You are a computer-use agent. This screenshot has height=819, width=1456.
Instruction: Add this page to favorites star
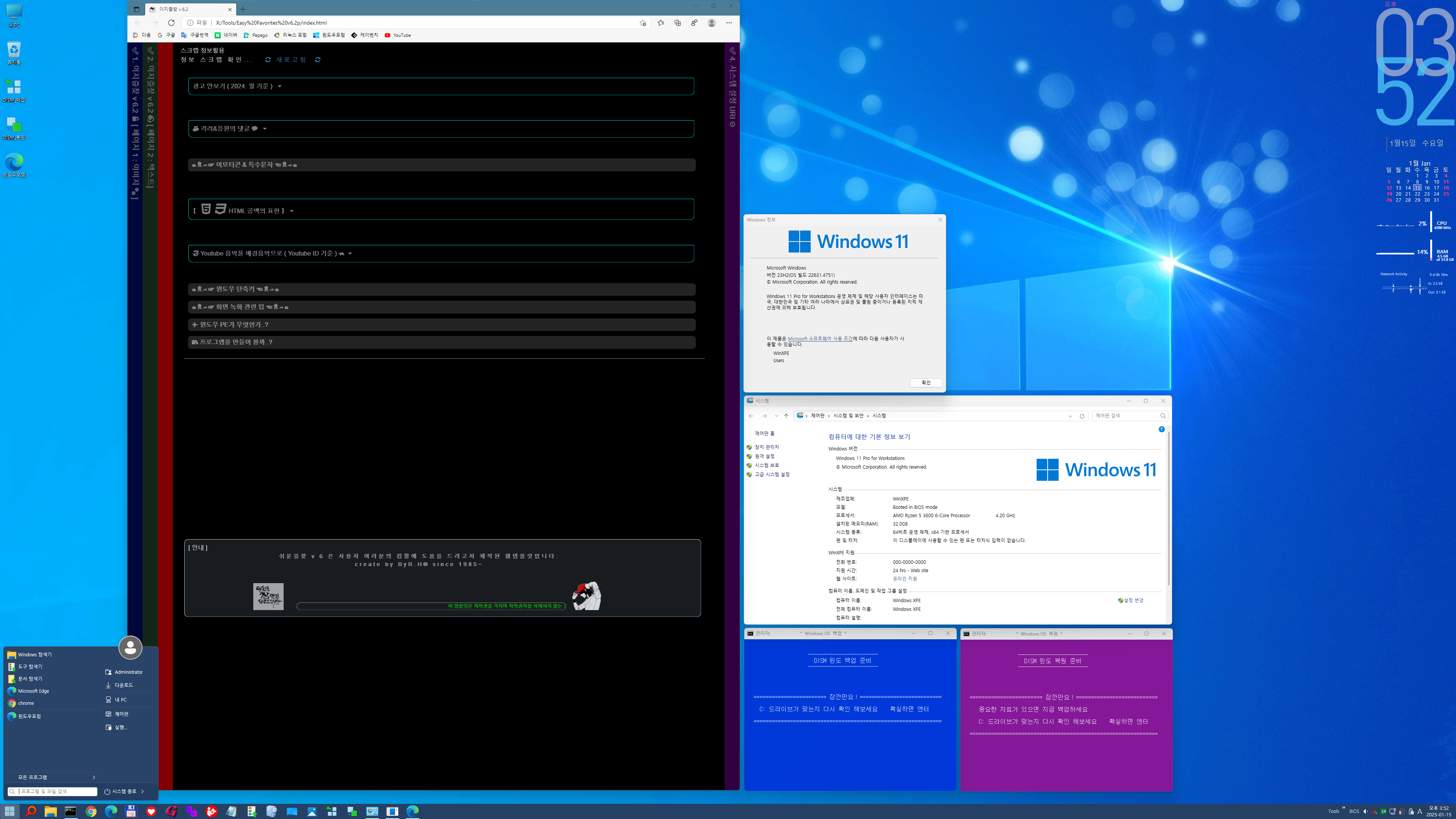click(643, 23)
